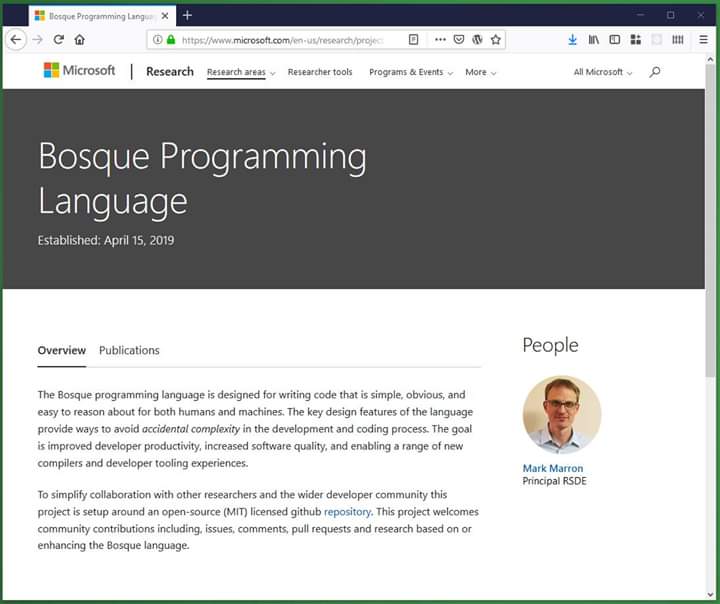Image resolution: width=720 pixels, height=604 pixels.
Task: Go back using the browser back arrow
Action: (16, 40)
